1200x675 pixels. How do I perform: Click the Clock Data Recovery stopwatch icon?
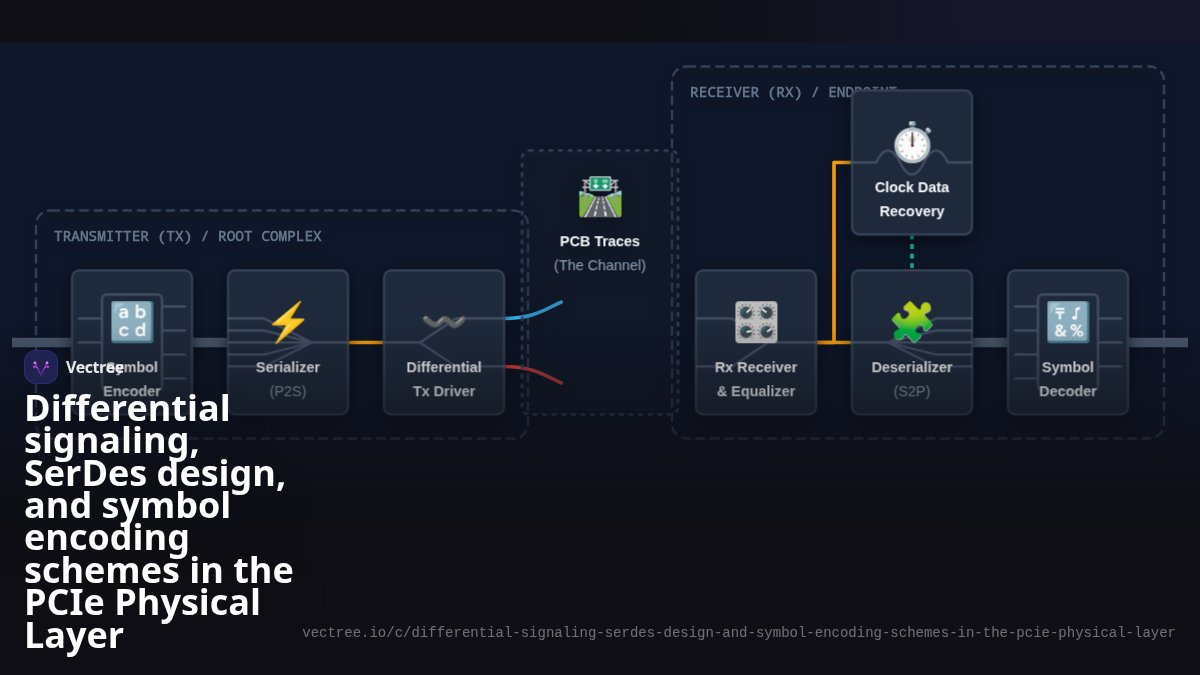[912, 142]
